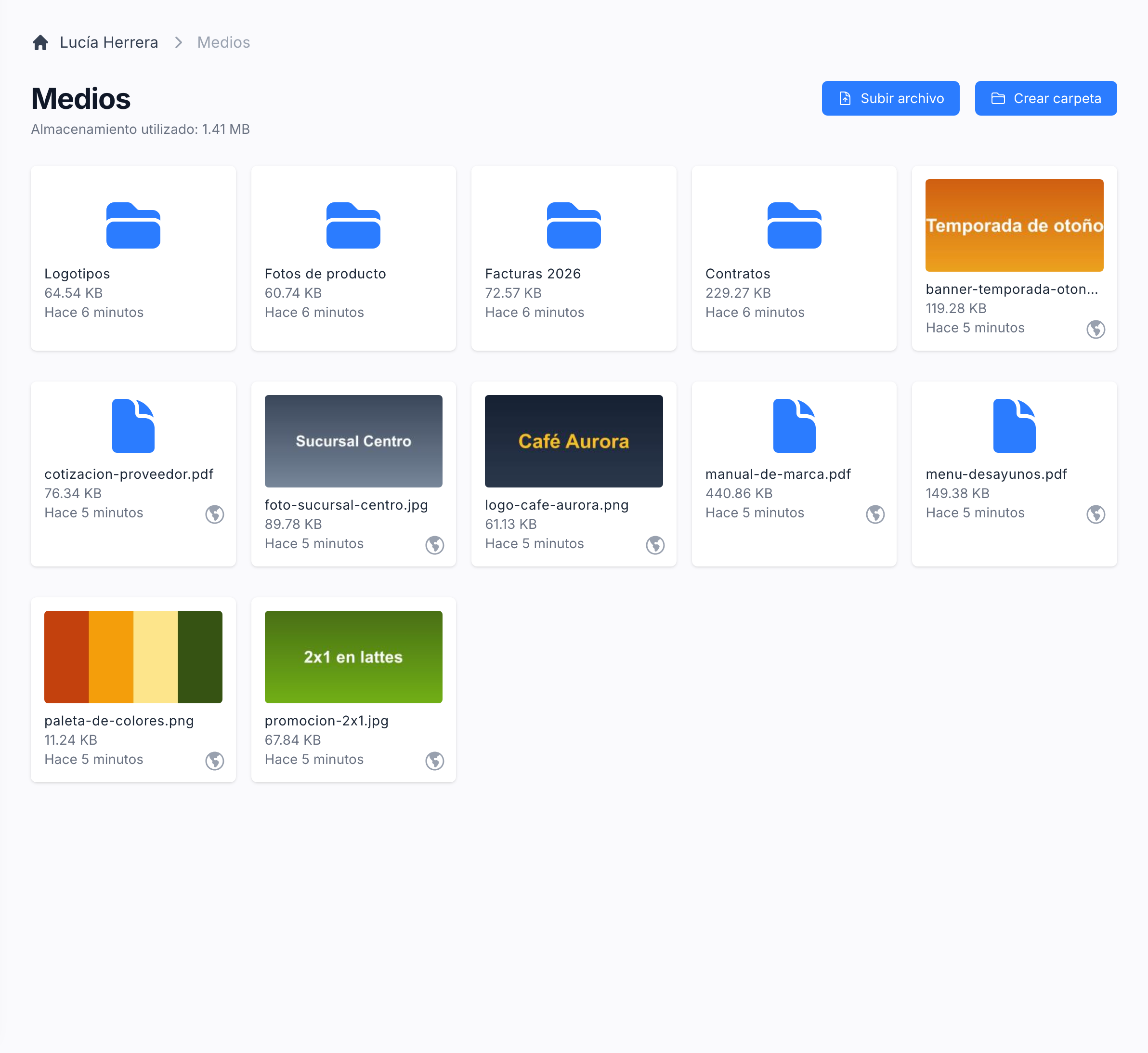Select the Logotipos folder name

click(78, 274)
